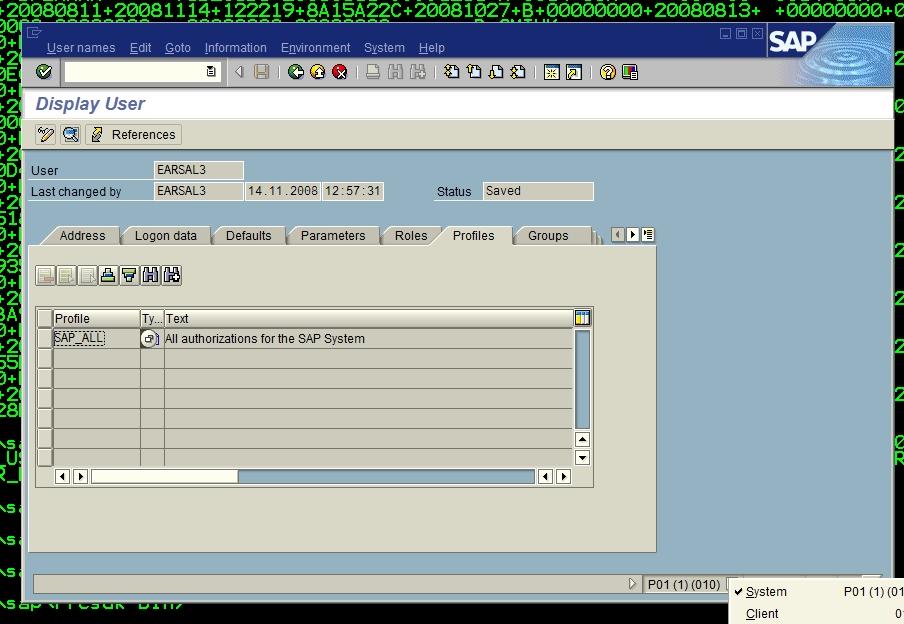Collapse the command field with the triangle
Screen dimensions: 904x624
[239, 72]
